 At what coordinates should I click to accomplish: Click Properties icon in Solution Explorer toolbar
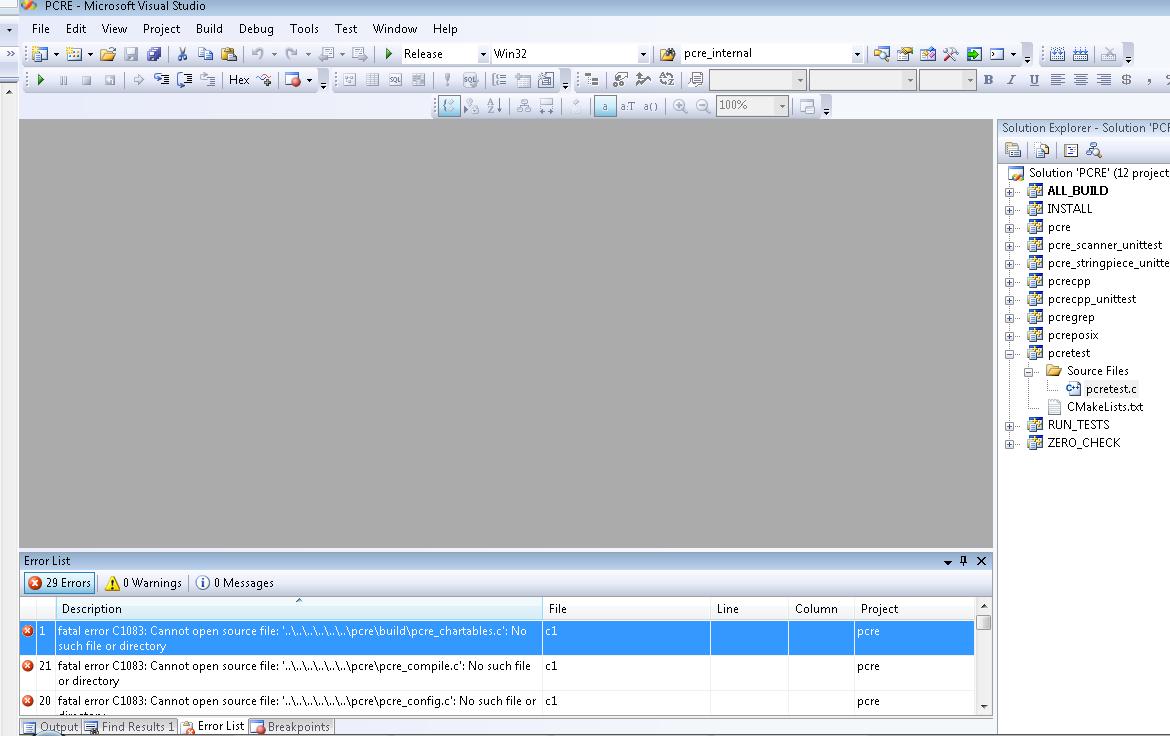(1013, 150)
